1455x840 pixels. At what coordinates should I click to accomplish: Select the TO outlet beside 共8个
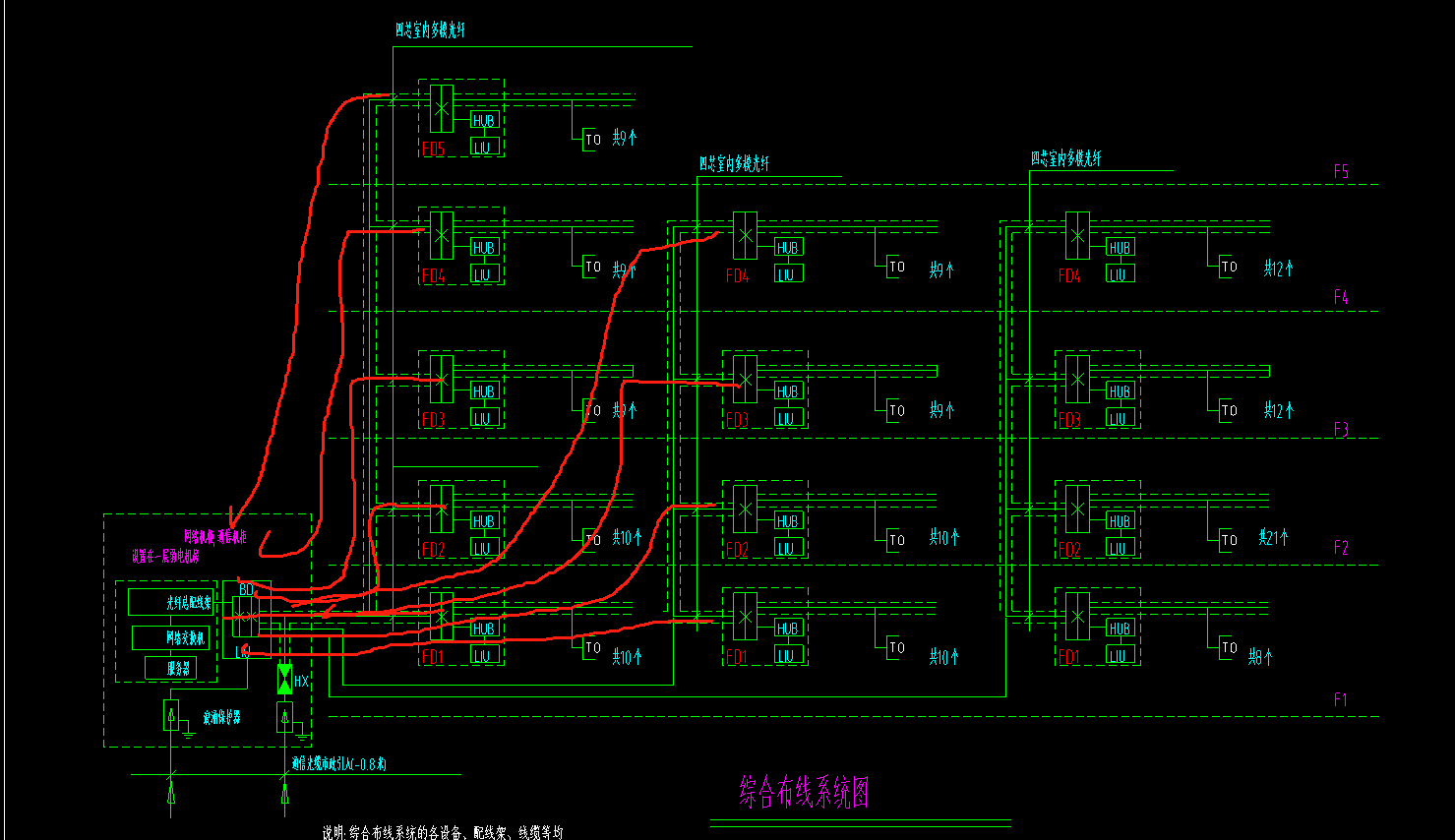click(x=1229, y=646)
